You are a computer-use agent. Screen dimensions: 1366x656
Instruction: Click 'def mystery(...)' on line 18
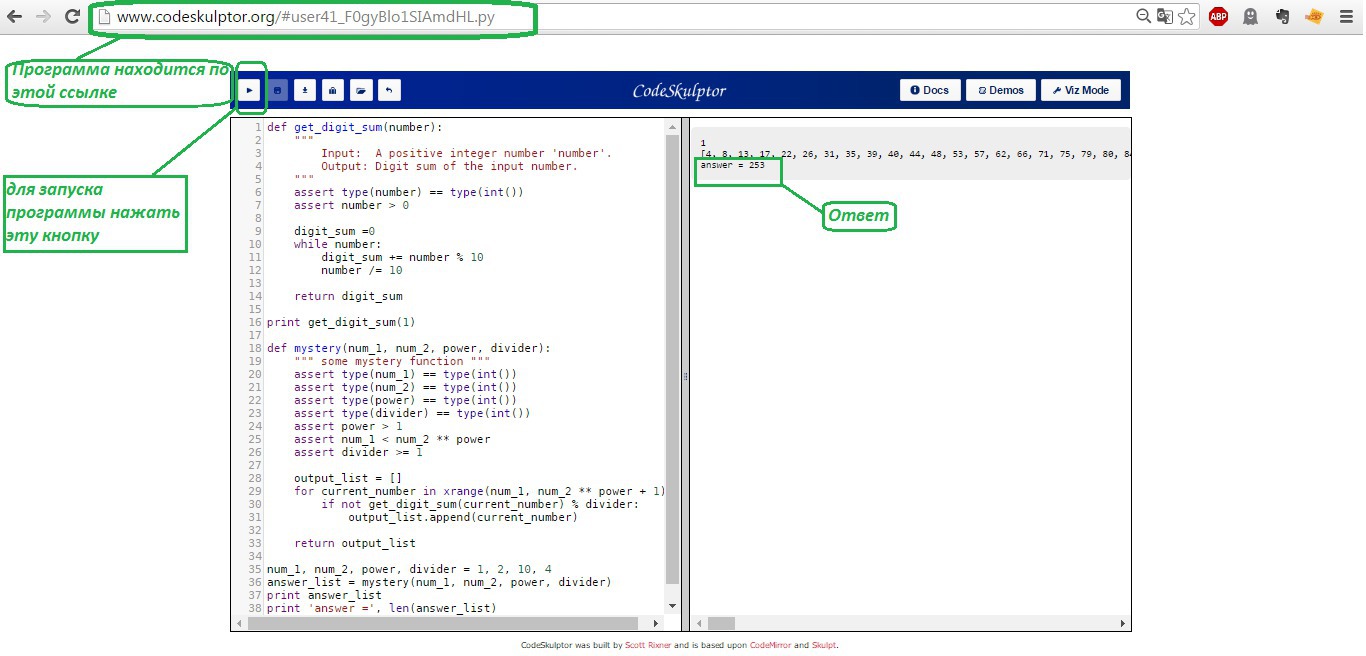pos(408,348)
